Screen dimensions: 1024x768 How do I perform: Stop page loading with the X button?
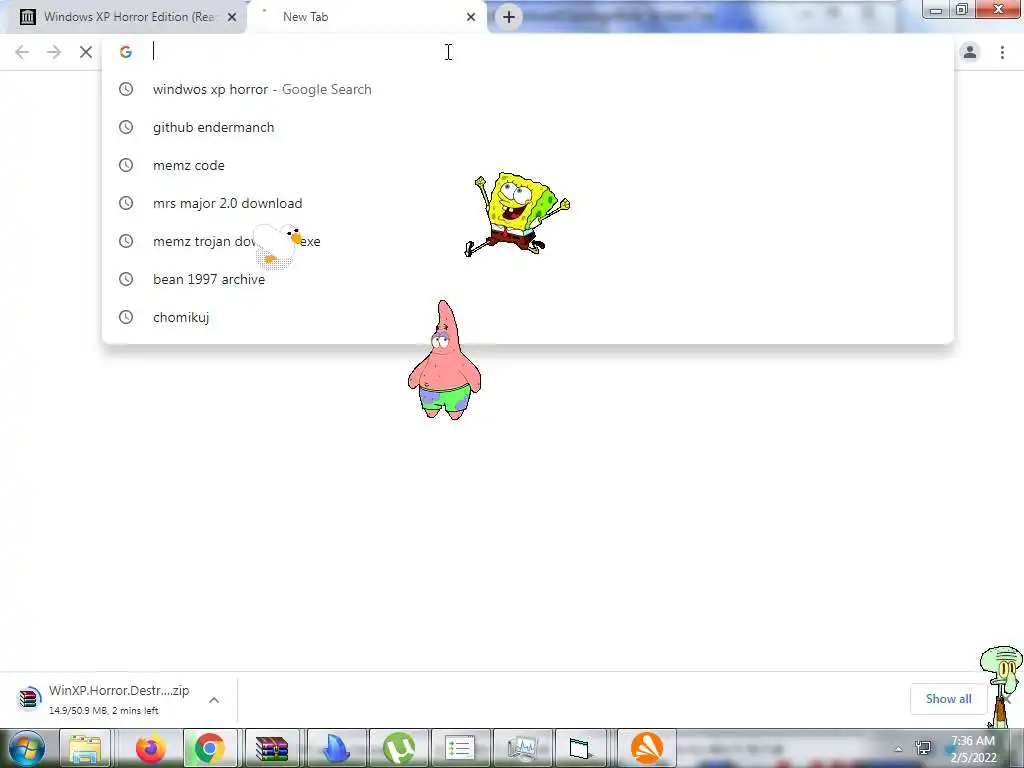[x=86, y=52]
